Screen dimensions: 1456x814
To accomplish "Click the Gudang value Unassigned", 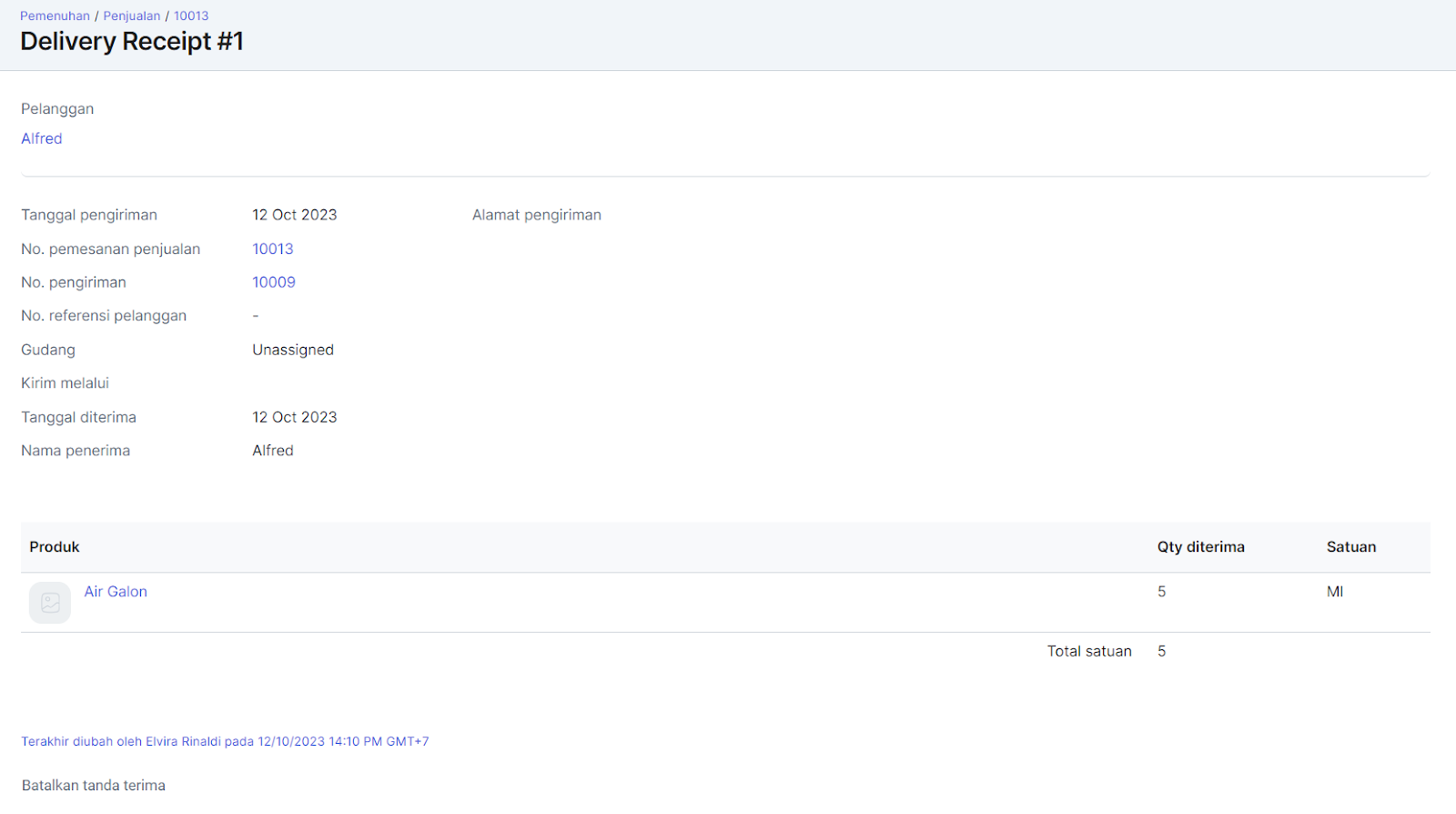I will (x=293, y=350).
